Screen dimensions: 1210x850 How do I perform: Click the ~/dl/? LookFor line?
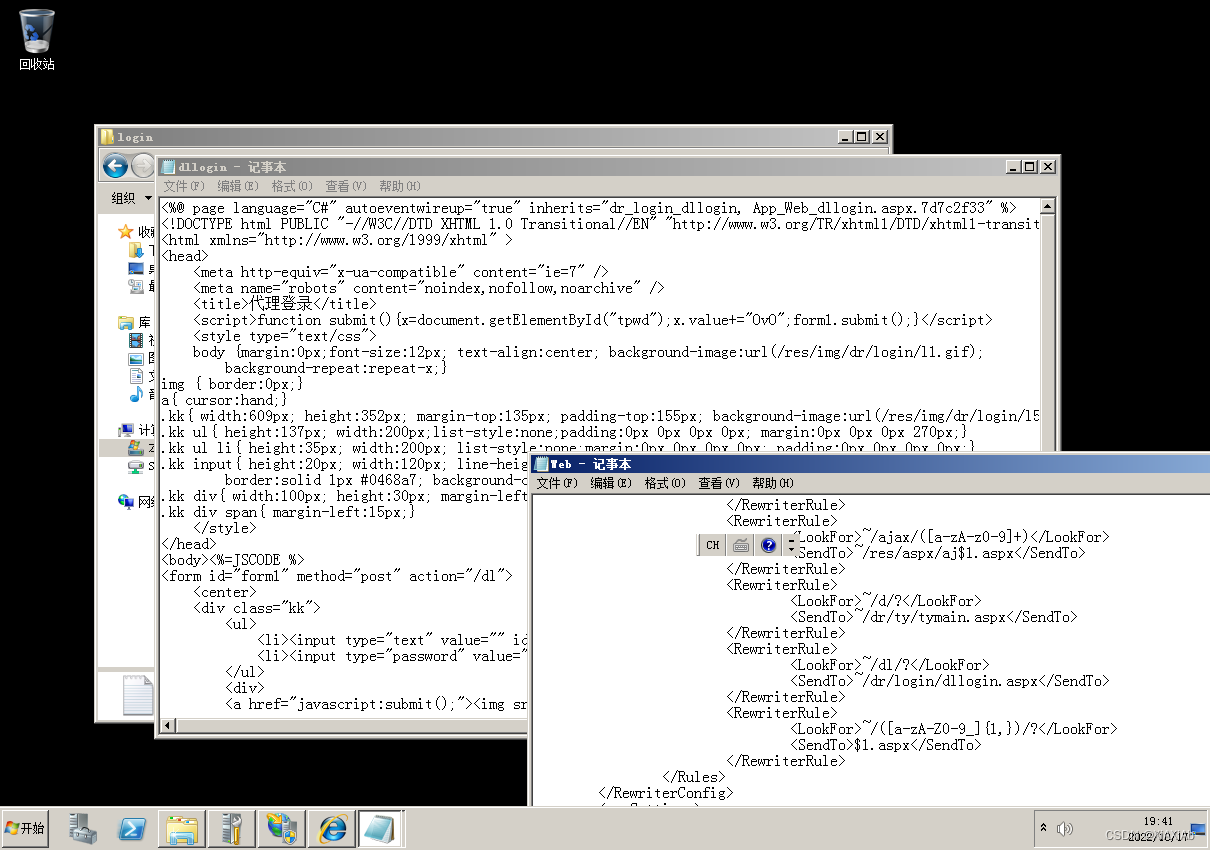click(x=890, y=665)
